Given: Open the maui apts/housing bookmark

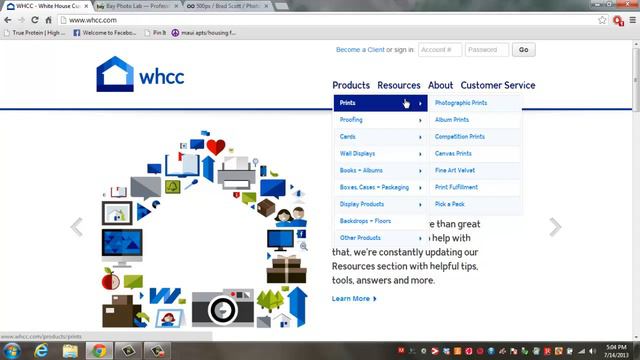Looking at the screenshot, I should (x=203, y=33).
